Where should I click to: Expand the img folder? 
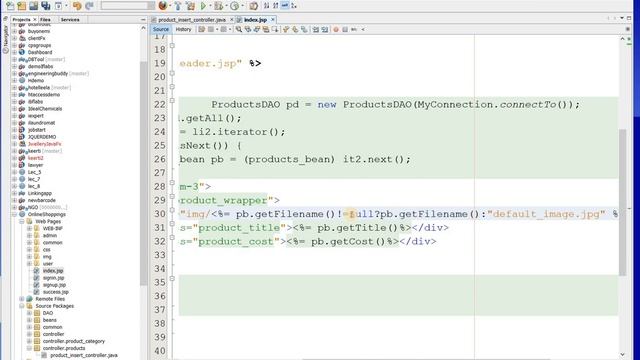pyautogui.click(x=29, y=257)
